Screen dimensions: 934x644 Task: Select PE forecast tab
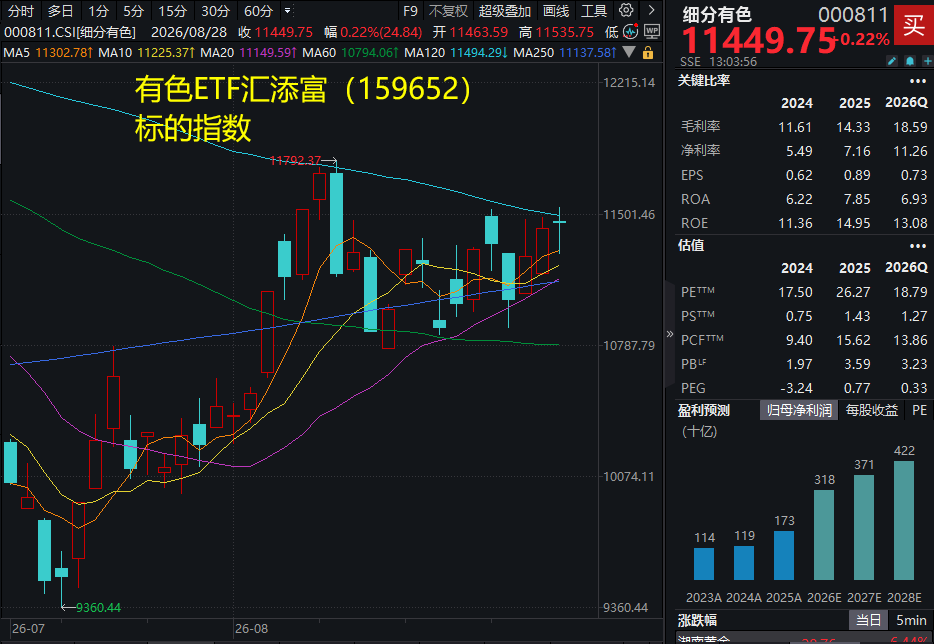tap(919, 410)
